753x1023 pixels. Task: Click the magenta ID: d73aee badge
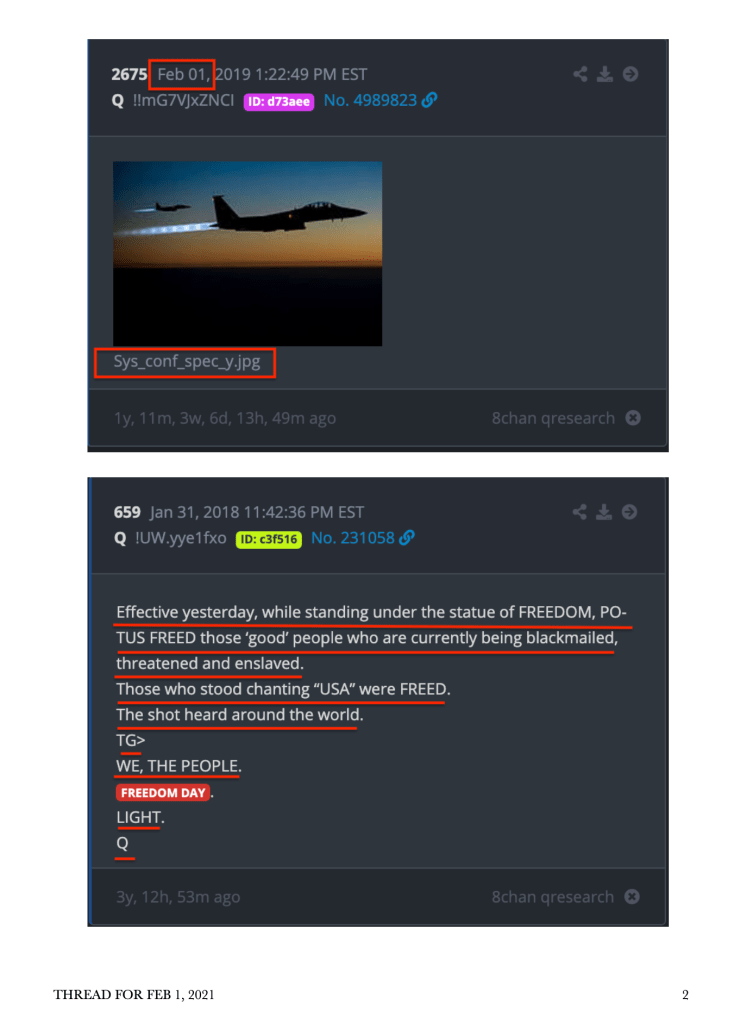(279, 101)
